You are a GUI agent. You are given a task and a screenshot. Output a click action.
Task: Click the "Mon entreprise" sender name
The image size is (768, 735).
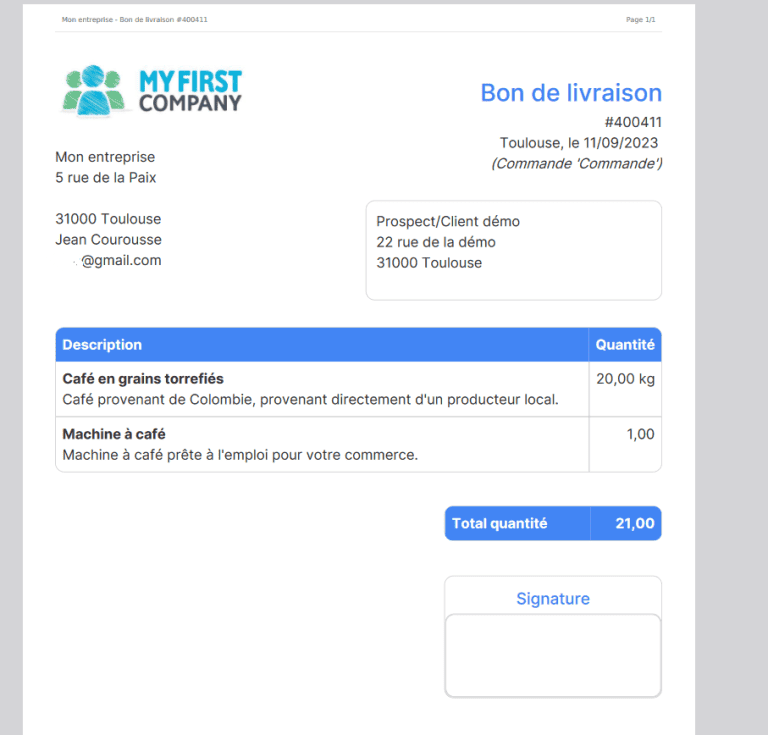click(105, 157)
